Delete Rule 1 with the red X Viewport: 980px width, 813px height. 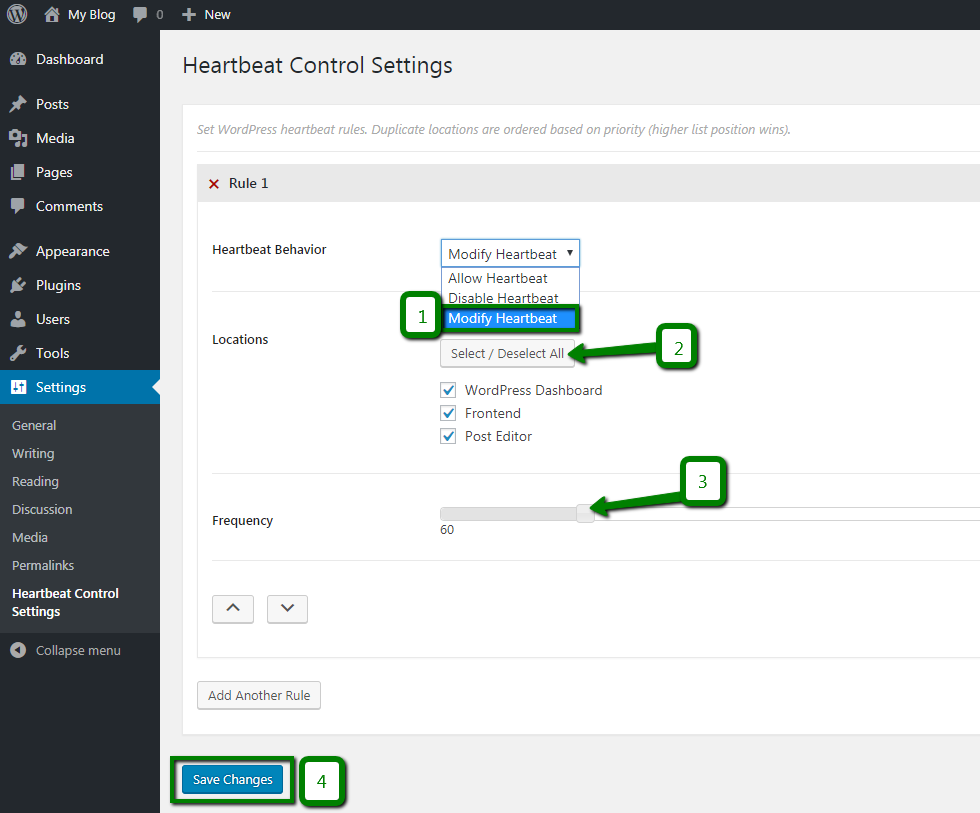[x=214, y=184]
